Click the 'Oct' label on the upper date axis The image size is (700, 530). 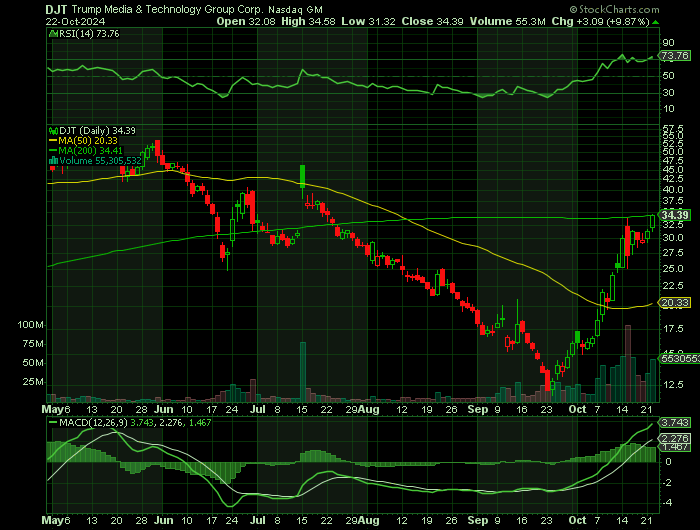(x=578, y=409)
